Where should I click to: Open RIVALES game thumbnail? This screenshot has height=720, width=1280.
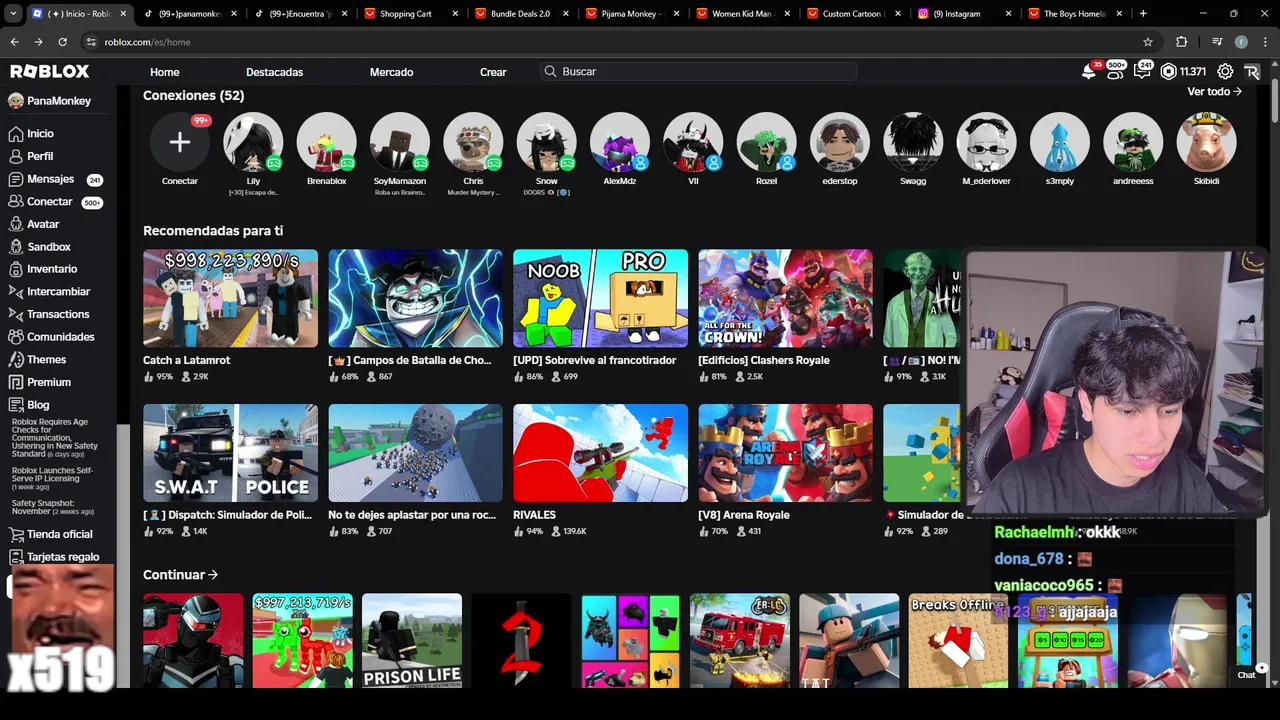point(600,453)
